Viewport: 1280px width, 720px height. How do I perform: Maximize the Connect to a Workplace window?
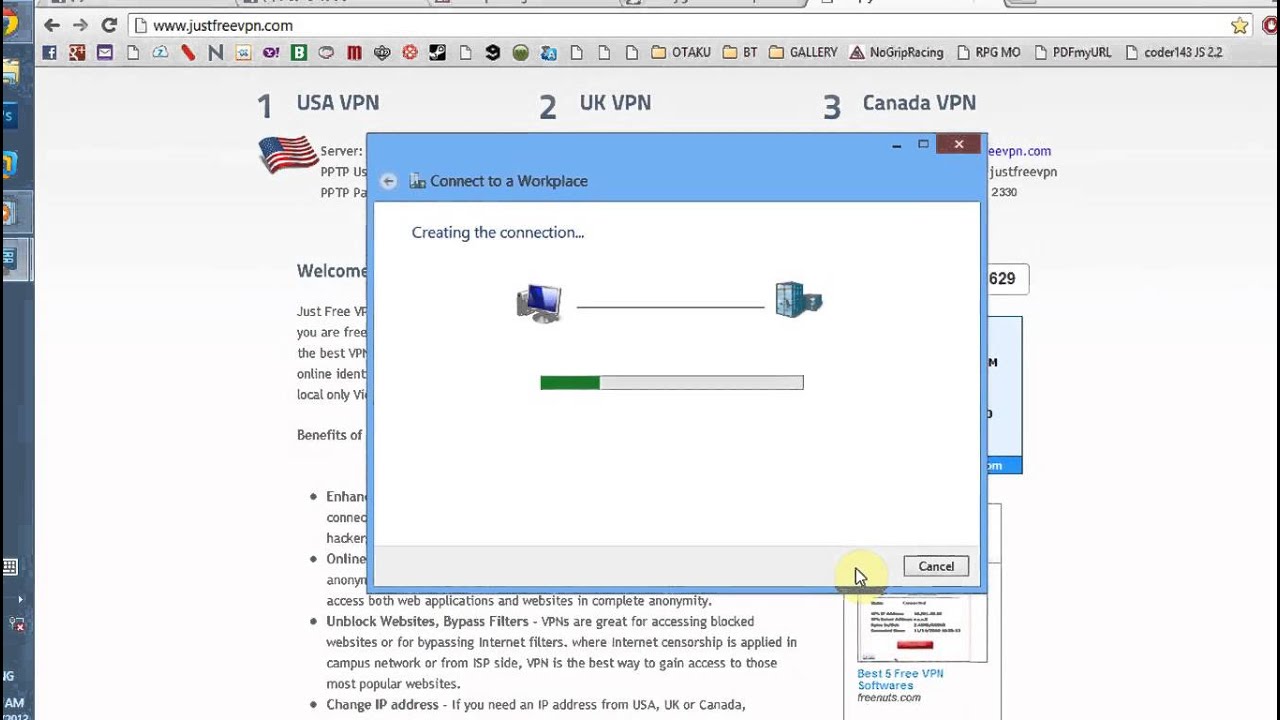[x=923, y=145]
